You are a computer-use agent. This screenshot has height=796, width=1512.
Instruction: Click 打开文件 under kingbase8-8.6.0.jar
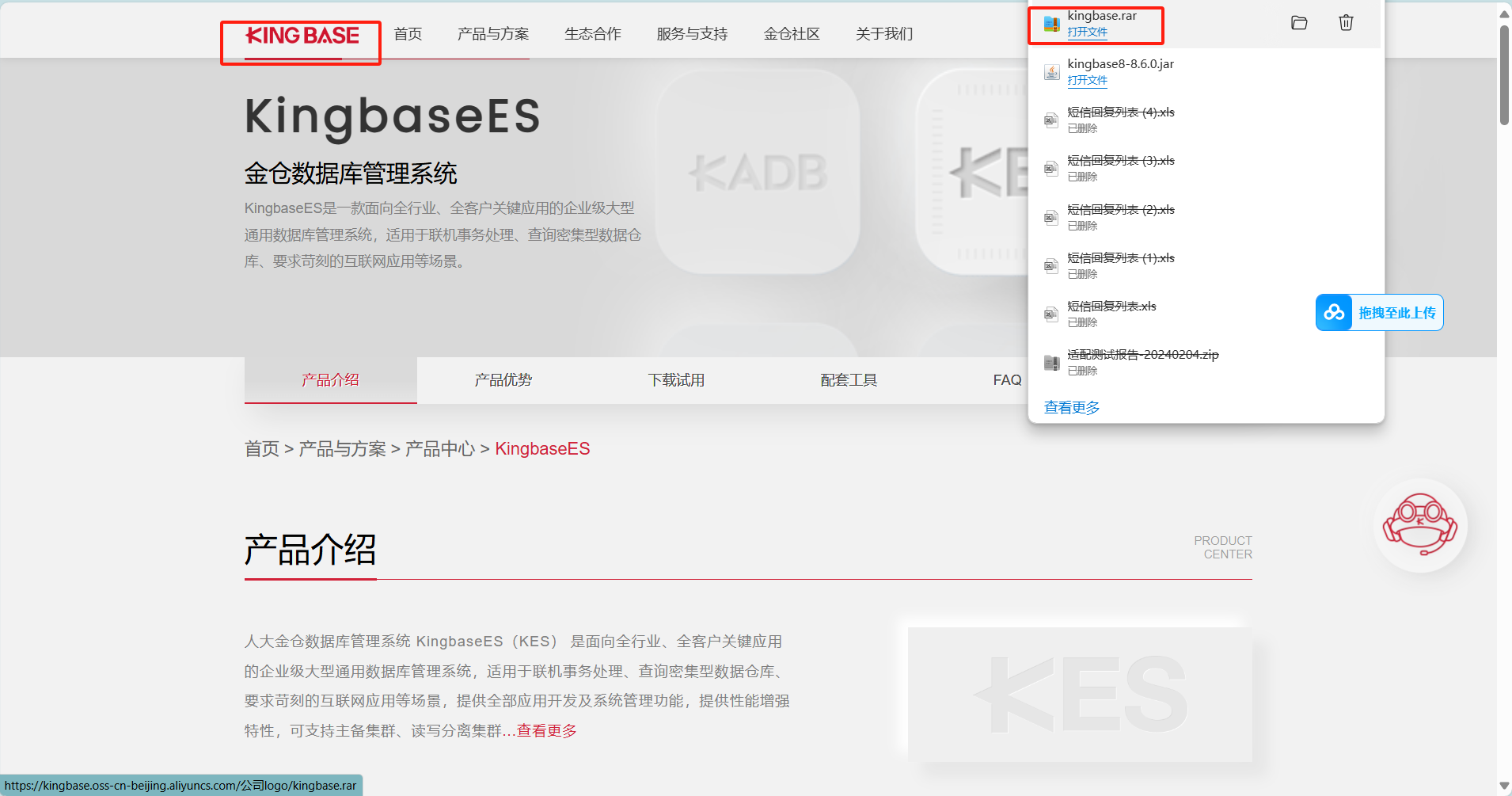coord(1087,80)
